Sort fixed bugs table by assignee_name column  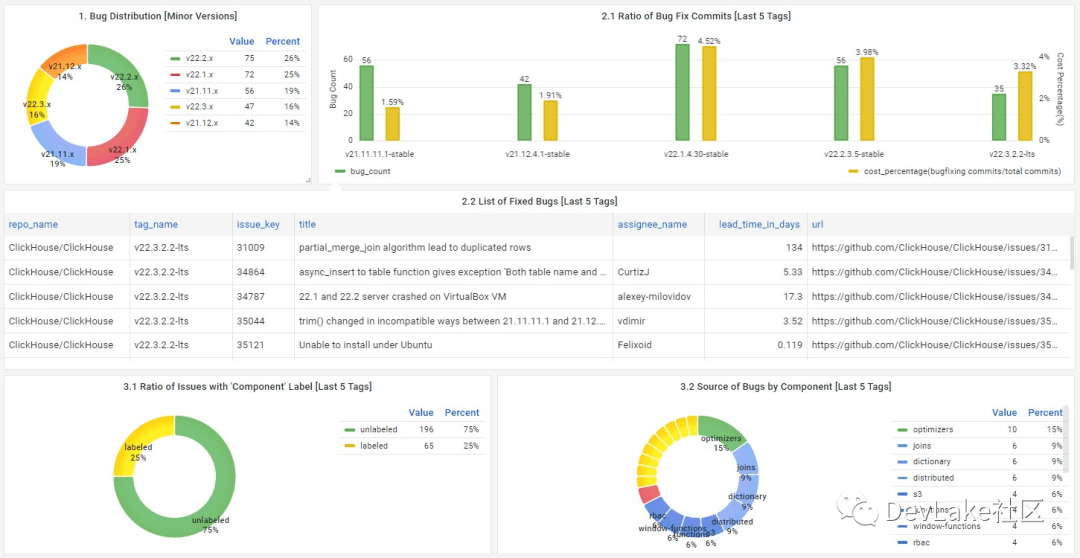pos(652,225)
